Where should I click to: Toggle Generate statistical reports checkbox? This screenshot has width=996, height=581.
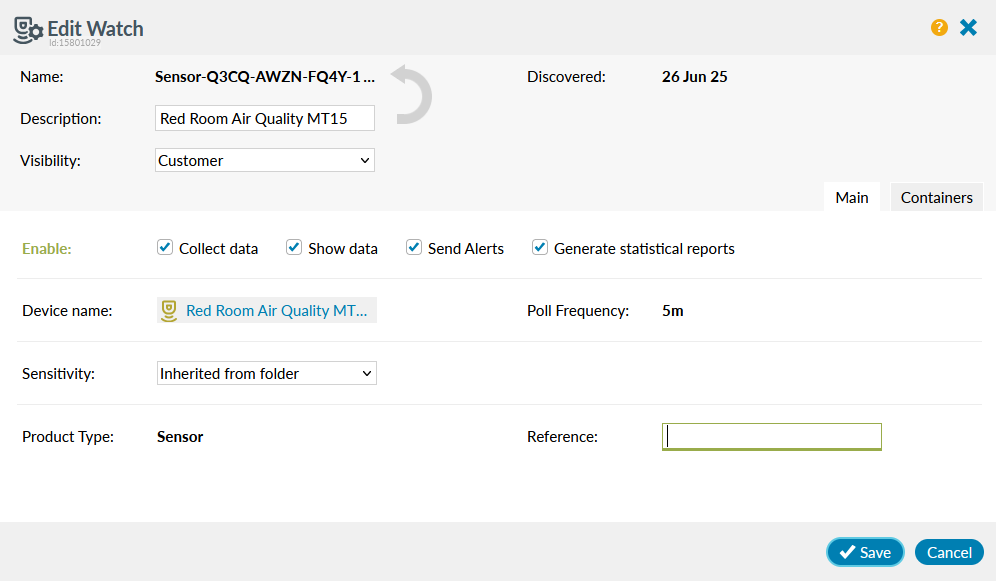coord(540,247)
